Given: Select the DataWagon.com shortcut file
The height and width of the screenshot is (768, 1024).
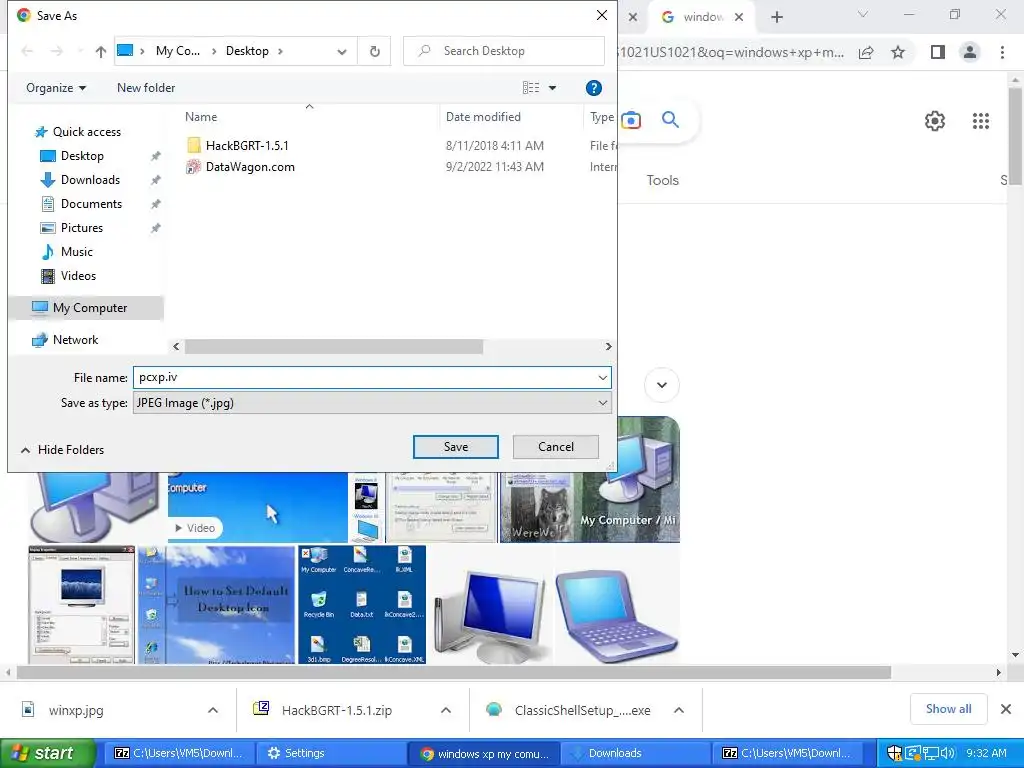Looking at the screenshot, I should point(250,167).
